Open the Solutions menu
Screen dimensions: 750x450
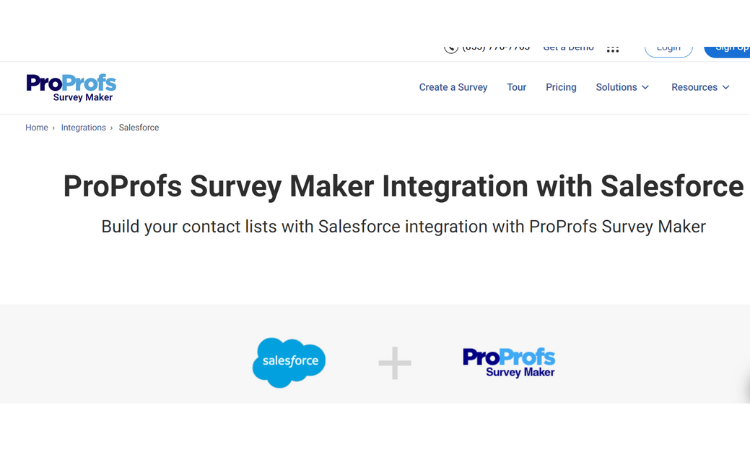coord(622,88)
